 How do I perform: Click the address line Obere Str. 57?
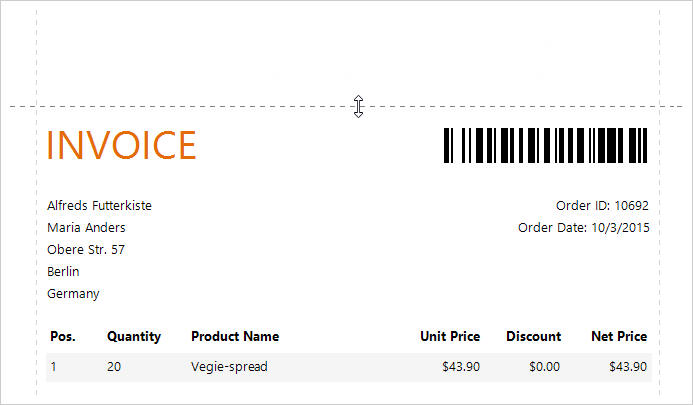(86, 250)
